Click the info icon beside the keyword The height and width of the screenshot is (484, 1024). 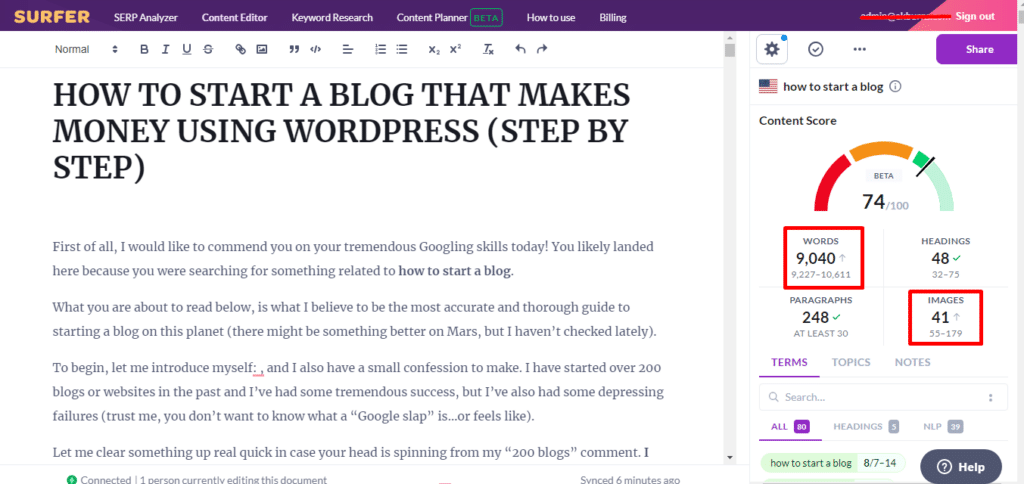896,86
